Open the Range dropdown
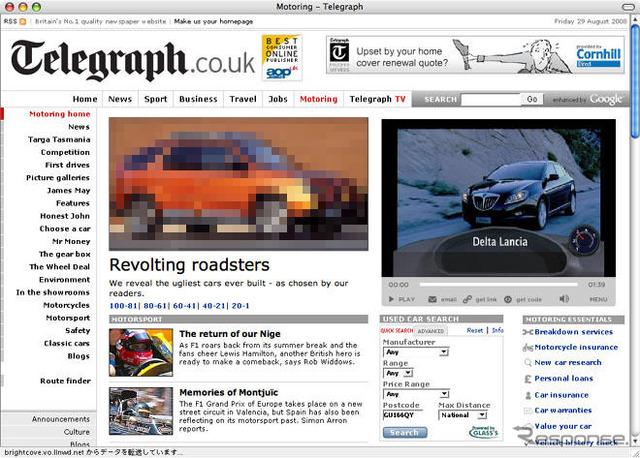The width and height of the screenshot is (640, 458). (398, 373)
